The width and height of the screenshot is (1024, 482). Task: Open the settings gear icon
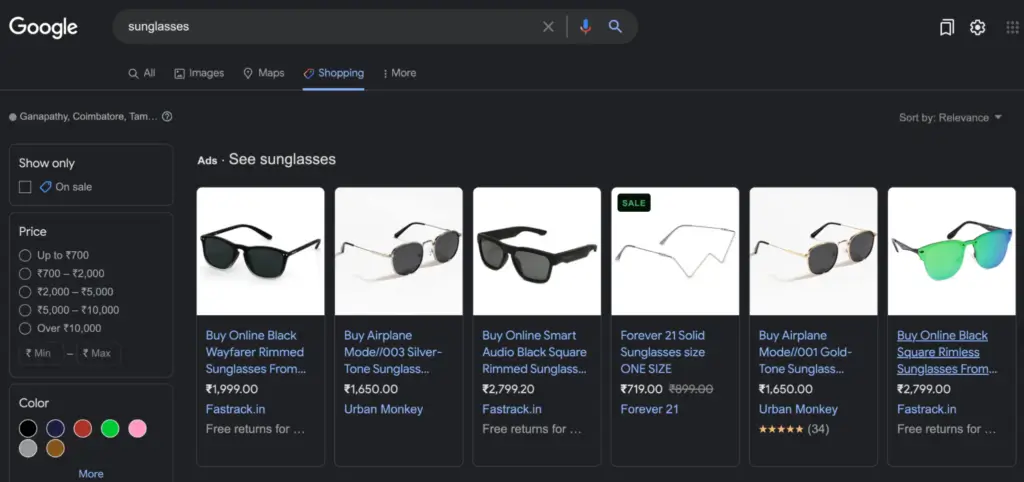(977, 27)
